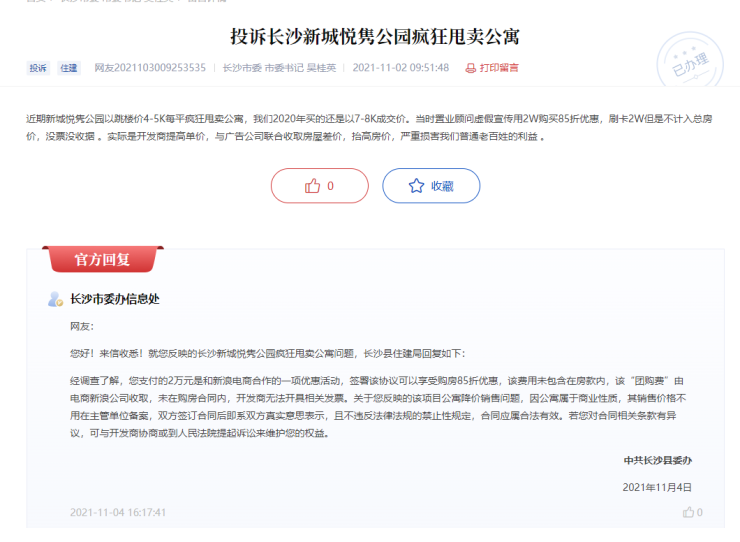
Task: Click the 长沙市委办信息处 avatar icon
Action: coord(56,299)
